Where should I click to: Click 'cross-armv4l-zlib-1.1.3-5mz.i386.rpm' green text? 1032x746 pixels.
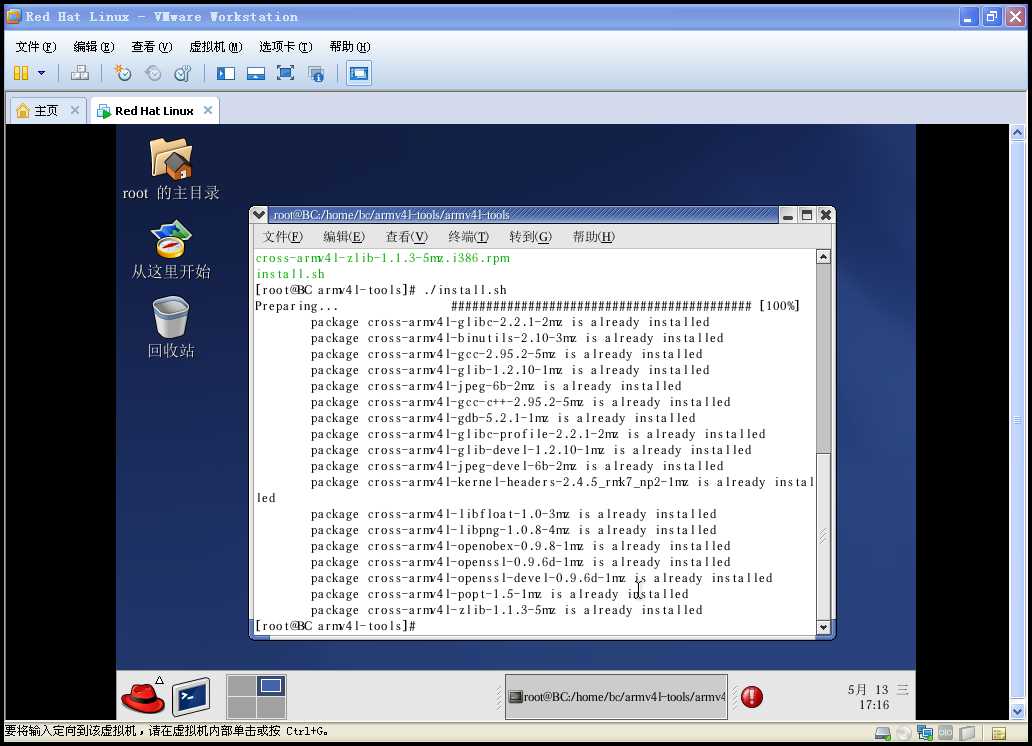pyautogui.click(x=382, y=258)
